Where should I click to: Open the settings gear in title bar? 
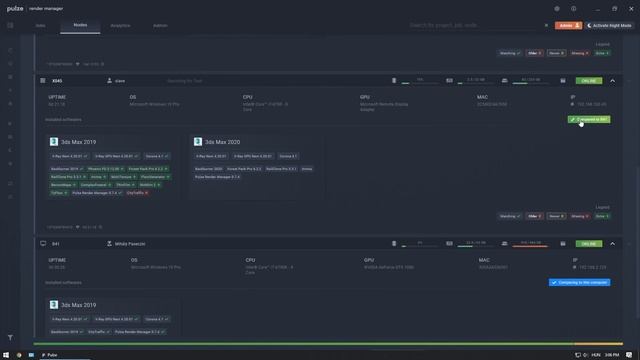557,9
